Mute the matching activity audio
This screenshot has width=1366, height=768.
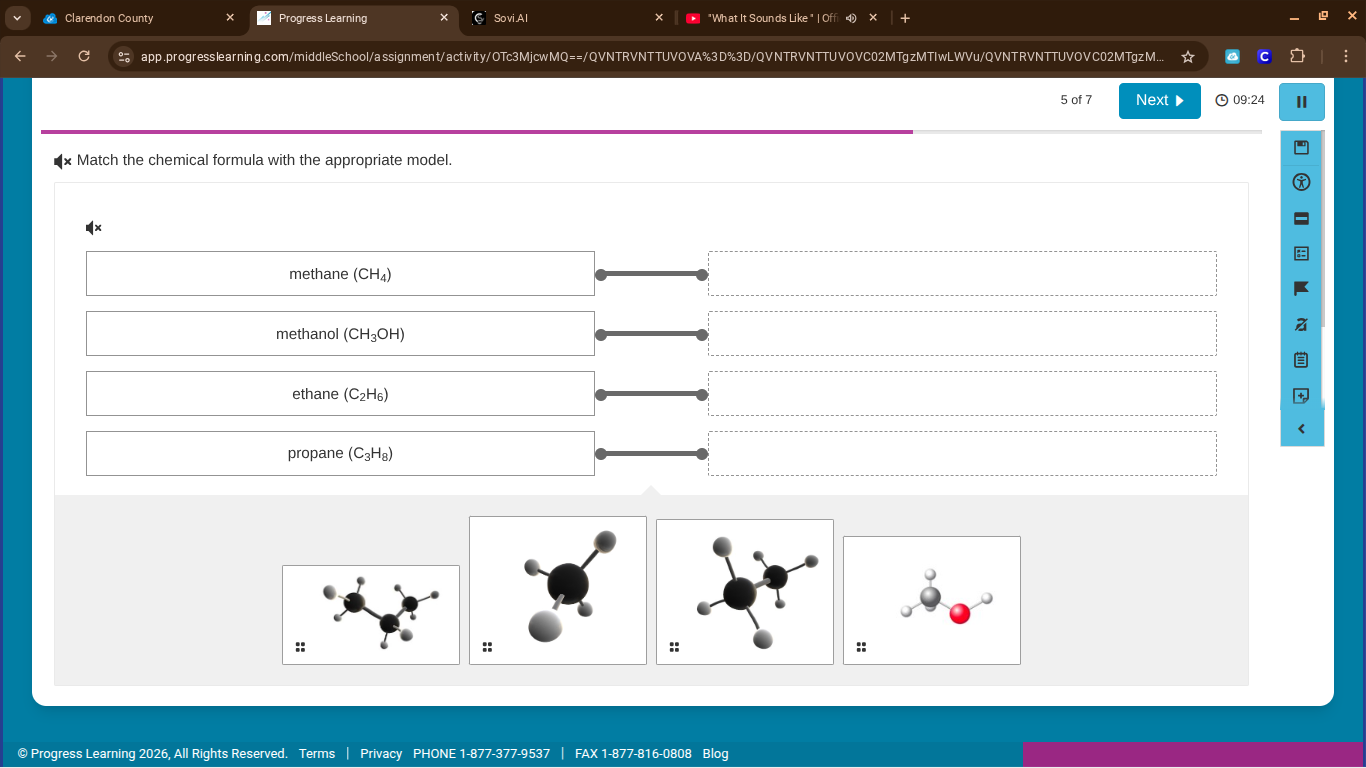[92, 227]
